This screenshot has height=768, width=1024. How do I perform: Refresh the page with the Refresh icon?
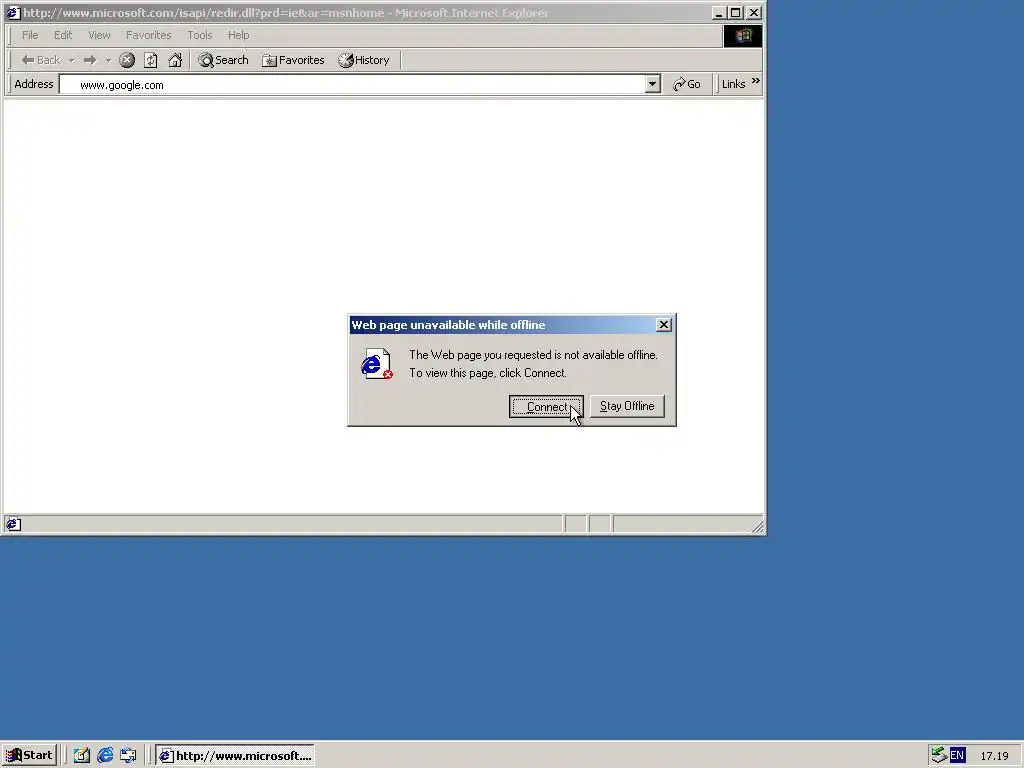click(151, 60)
